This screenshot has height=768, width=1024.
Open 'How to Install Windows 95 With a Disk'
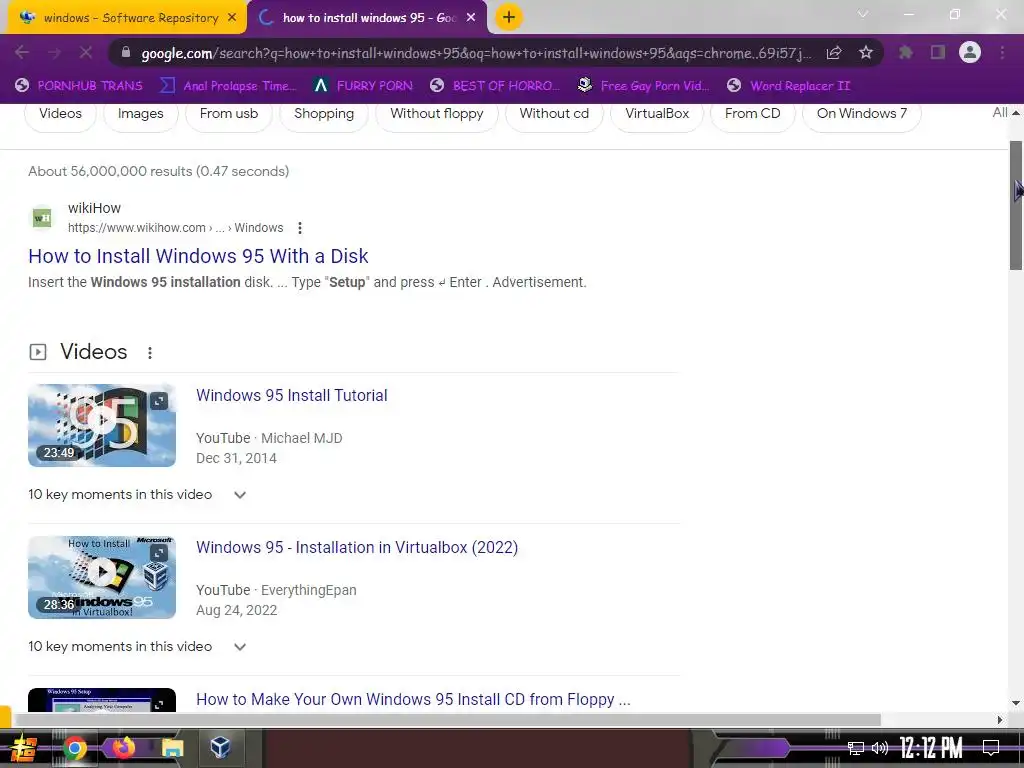(x=198, y=256)
